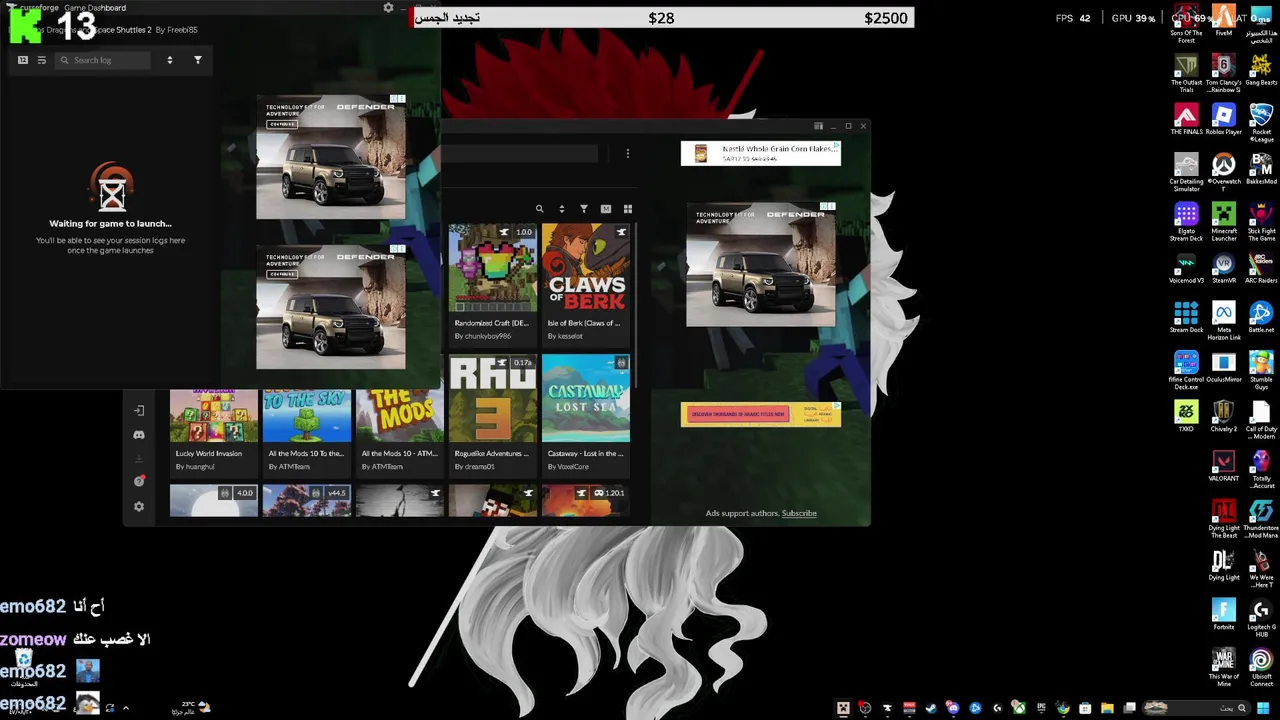Viewport: 1280px width, 720px height.
Task: Open All the Mods 10 To the Sky card
Action: point(306,432)
